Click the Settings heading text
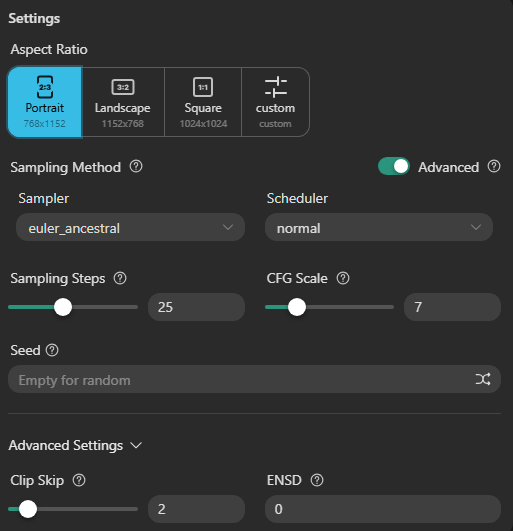The height and width of the screenshot is (531, 513). point(34,19)
